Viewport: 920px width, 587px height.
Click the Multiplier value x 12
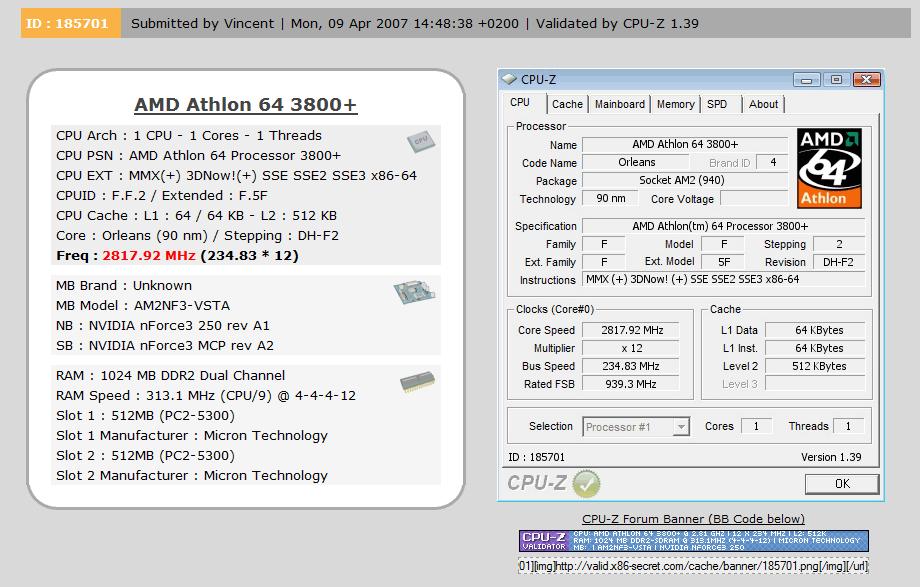click(x=631, y=348)
